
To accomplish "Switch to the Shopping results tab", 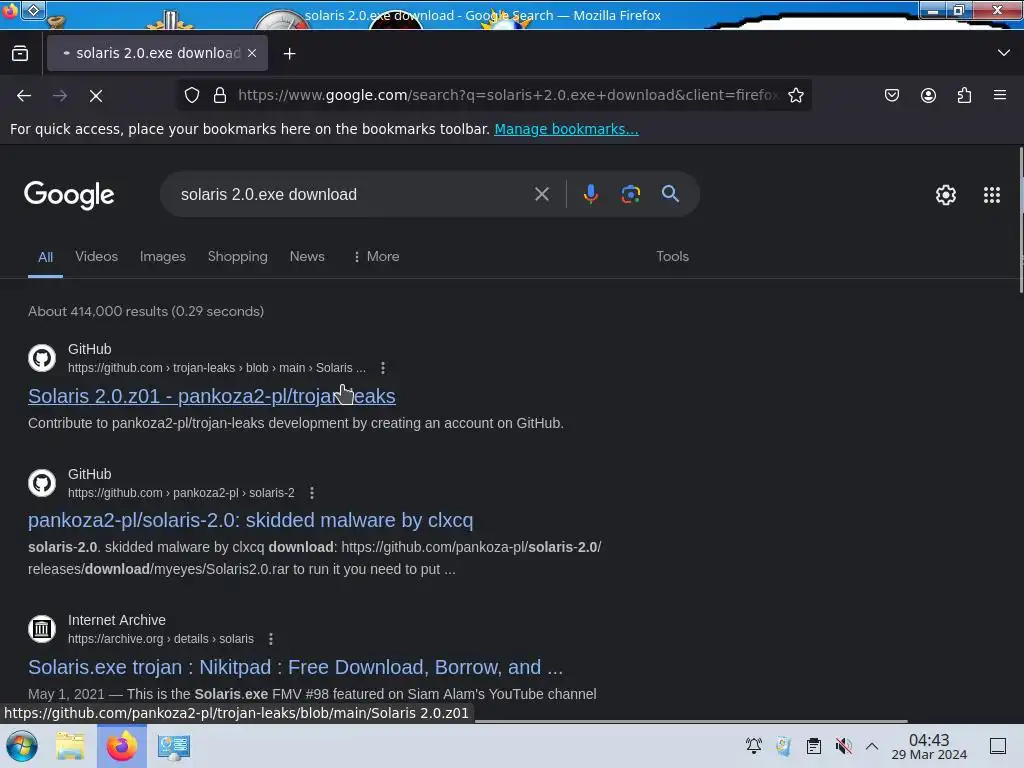I will pyautogui.click(x=238, y=257).
